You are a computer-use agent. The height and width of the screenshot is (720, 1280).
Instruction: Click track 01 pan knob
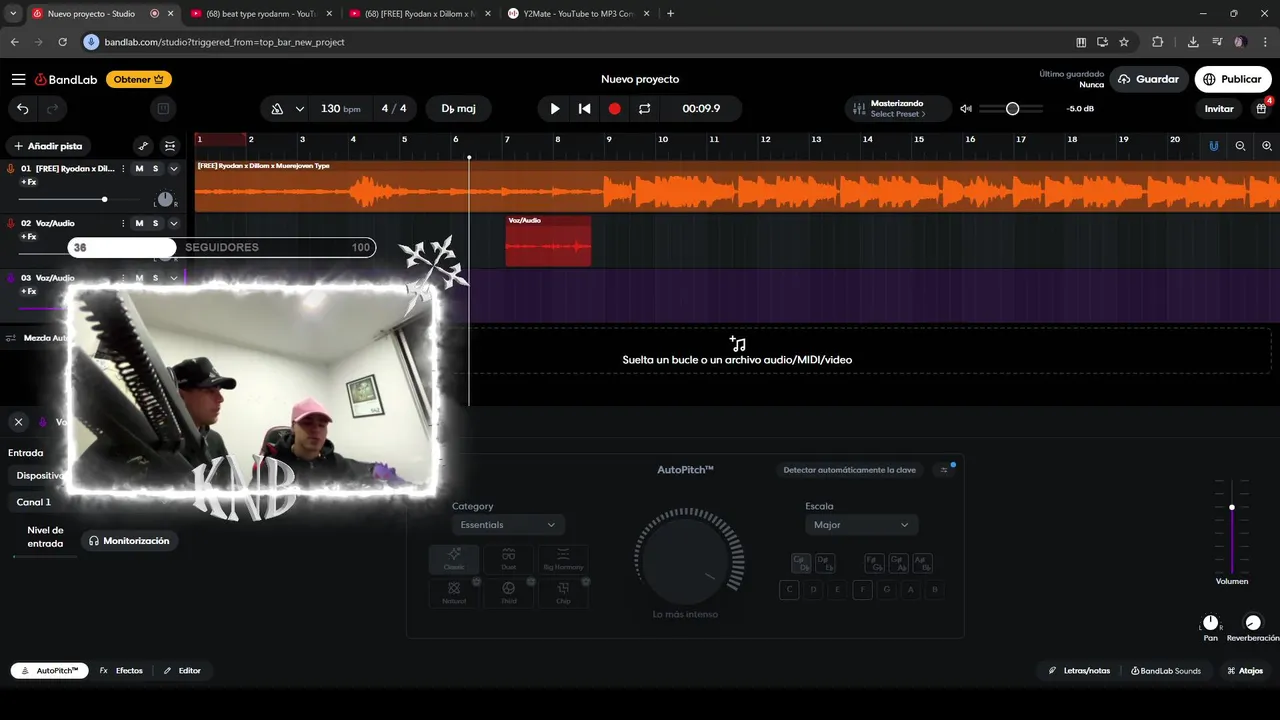pos(165,199)
